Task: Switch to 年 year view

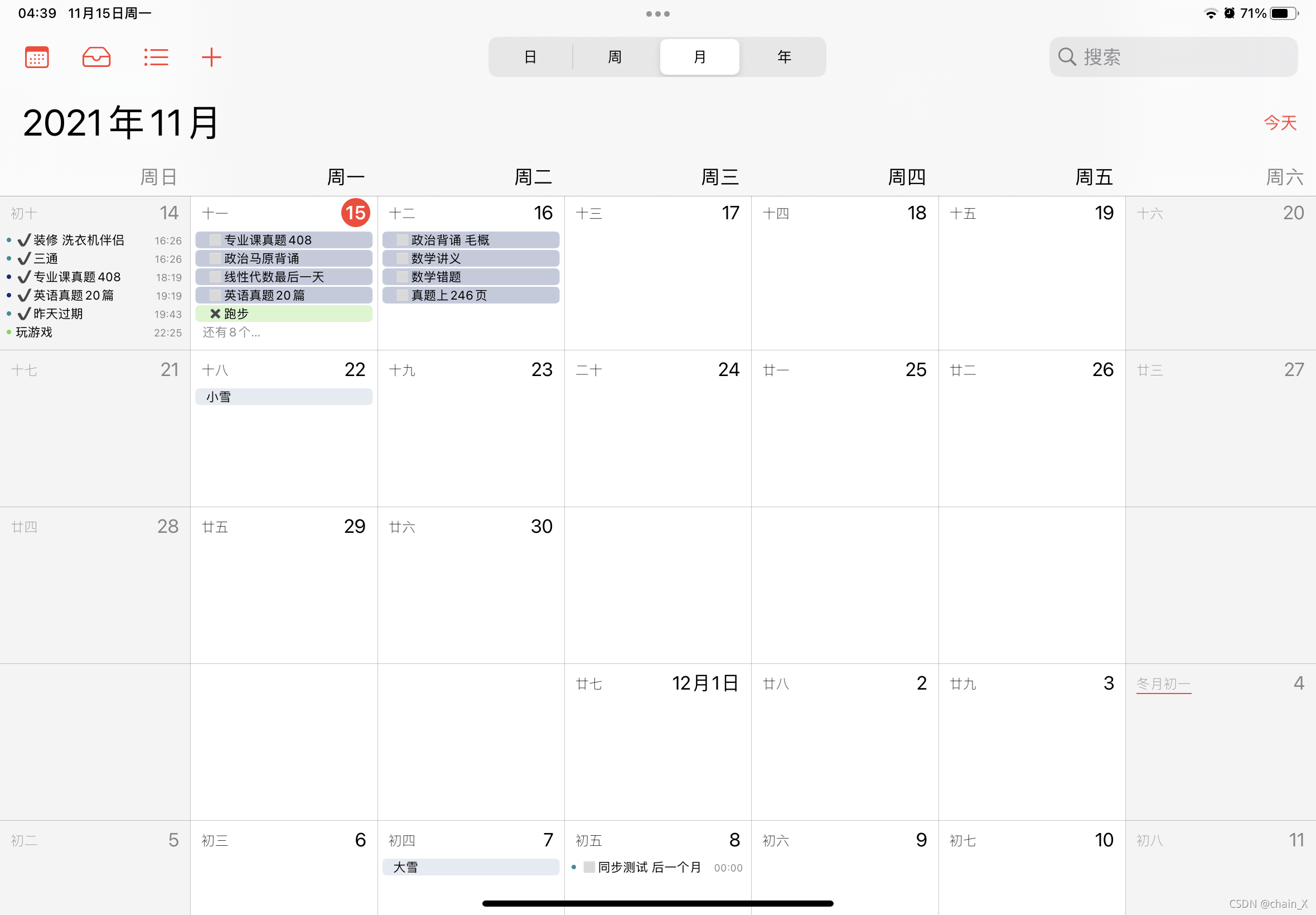Action: click(x=785, y=57)
